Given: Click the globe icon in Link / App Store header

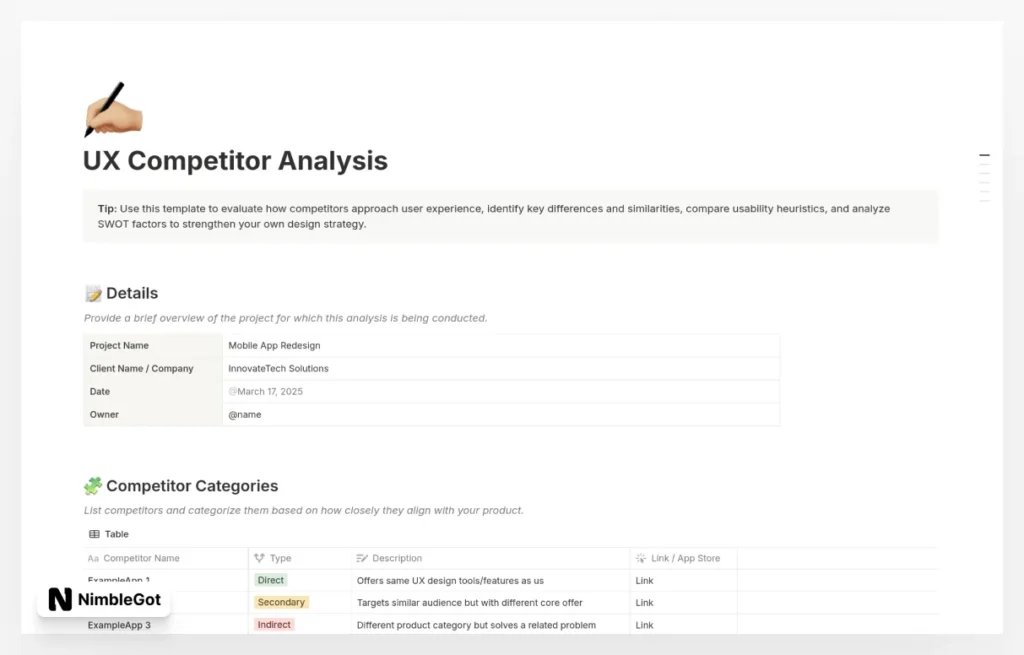Looking at the screenshot, I should (x=640, y=557).
